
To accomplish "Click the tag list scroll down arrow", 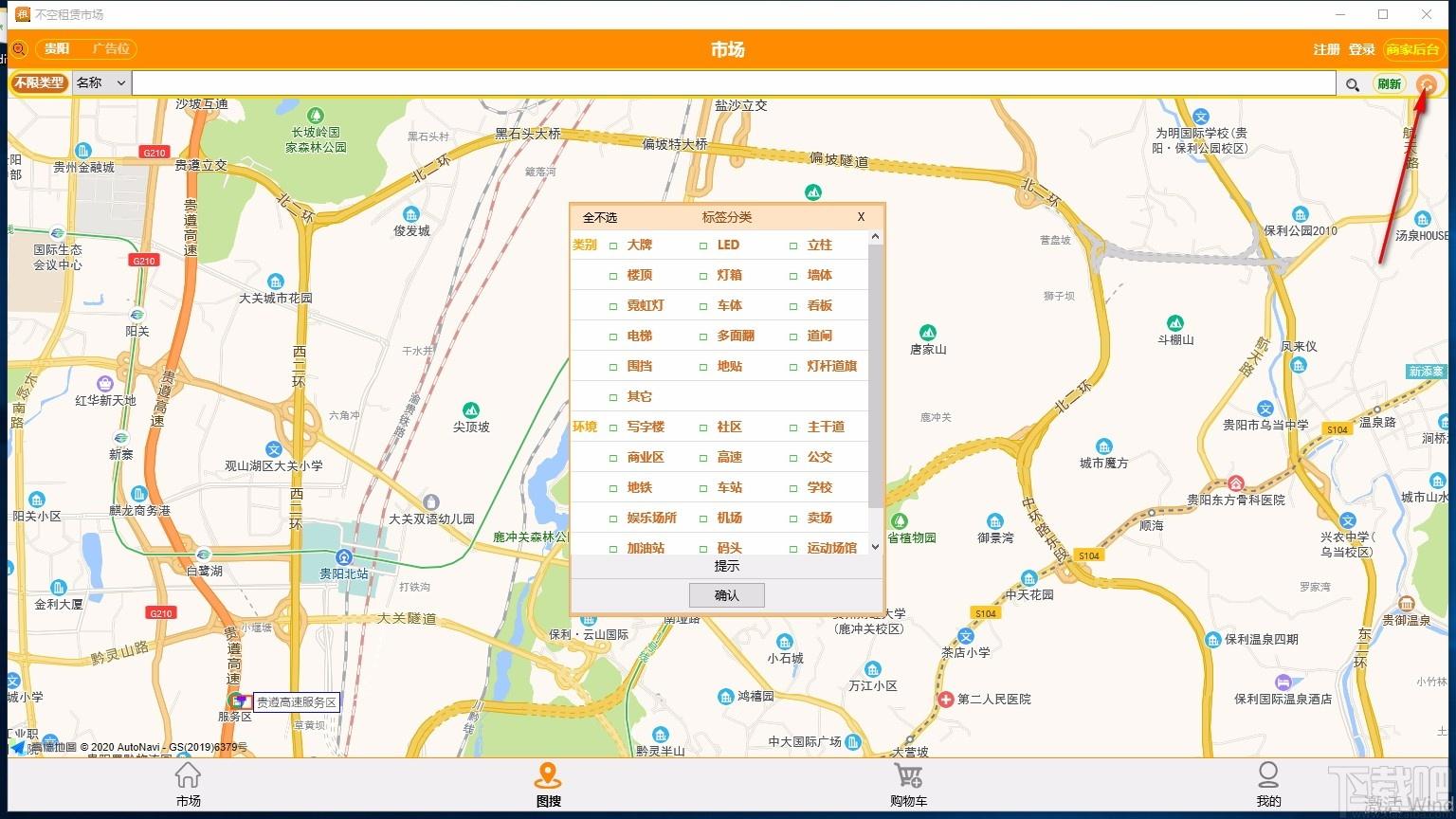I will click(875, 547).
